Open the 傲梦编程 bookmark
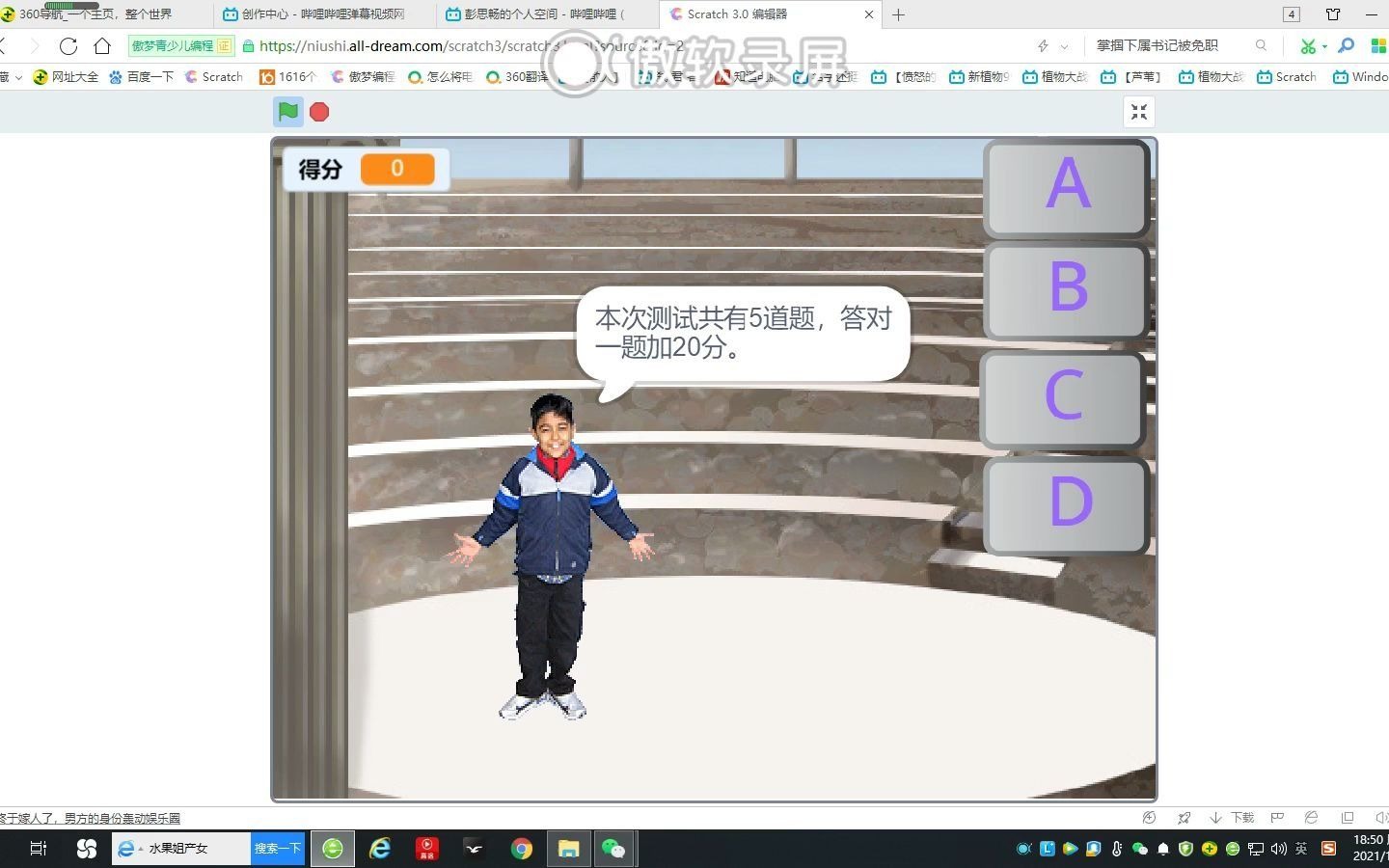 [x=365, y=76]
